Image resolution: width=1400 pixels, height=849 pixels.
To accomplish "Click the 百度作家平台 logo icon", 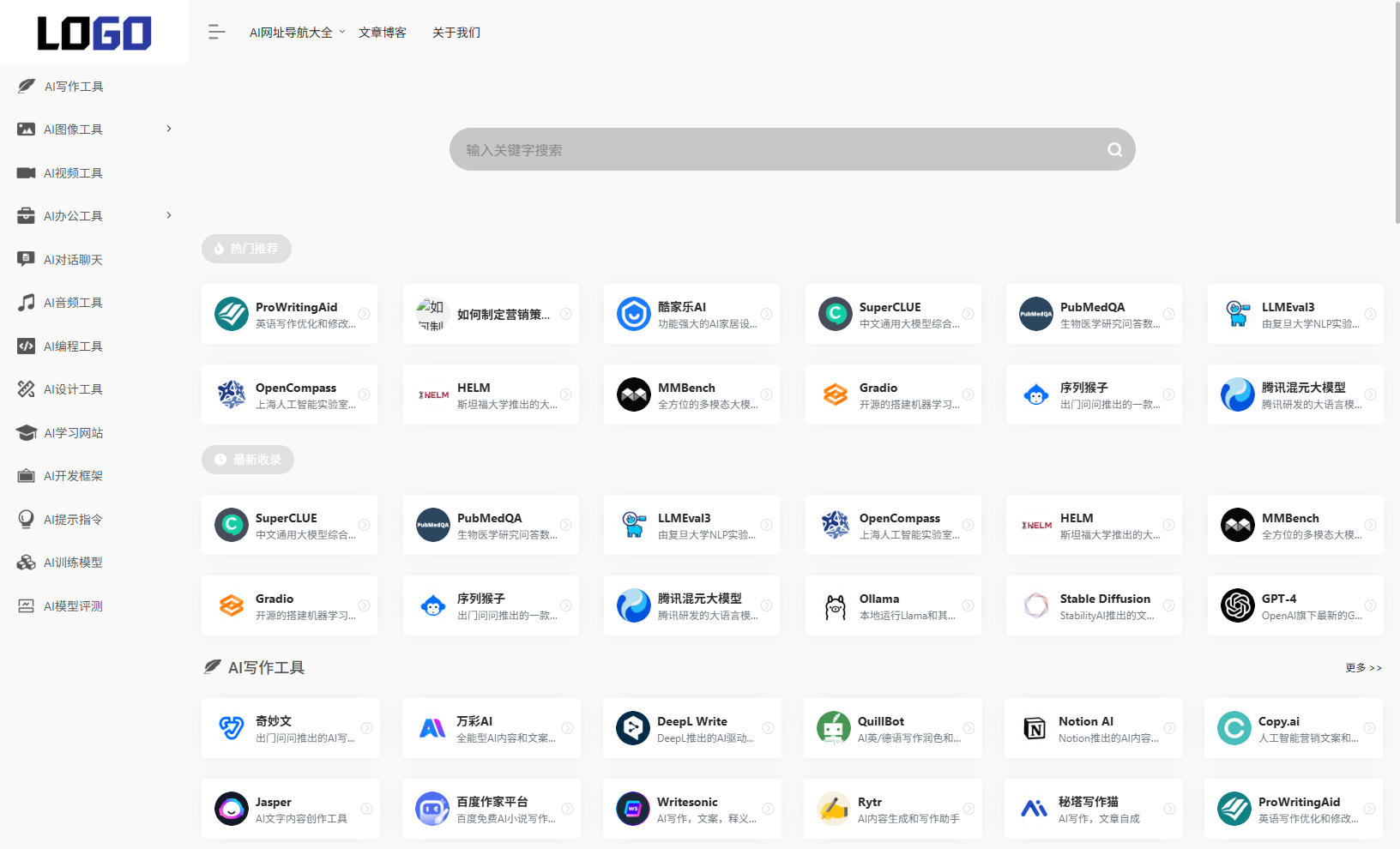I will [432, 809].
